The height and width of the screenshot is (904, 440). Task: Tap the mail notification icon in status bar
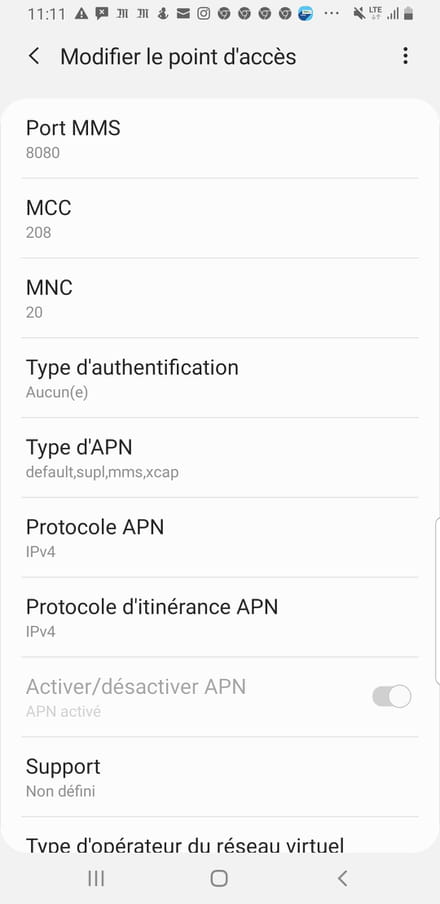(183, 14)
